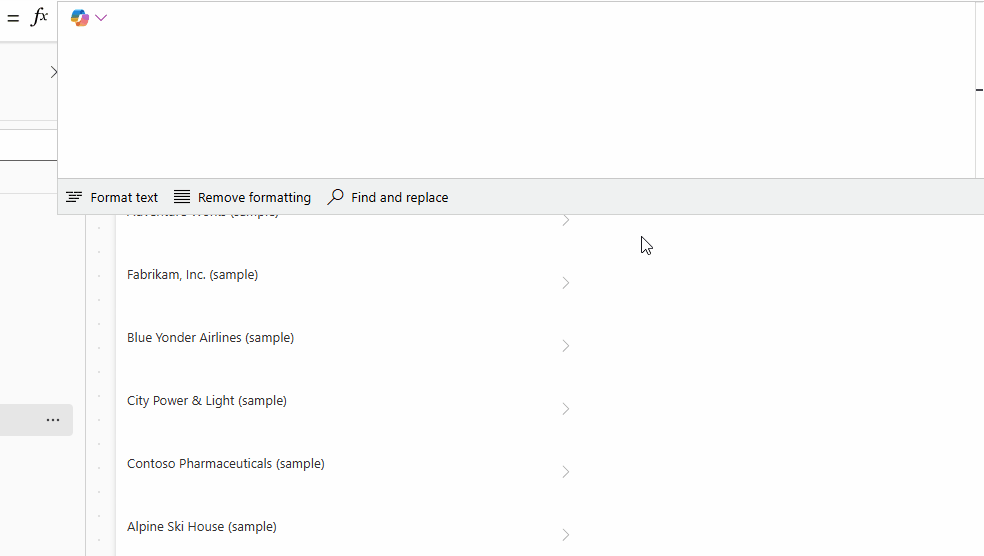Click the arrow beside Blue Yonder Airlines

click(565, 346)
